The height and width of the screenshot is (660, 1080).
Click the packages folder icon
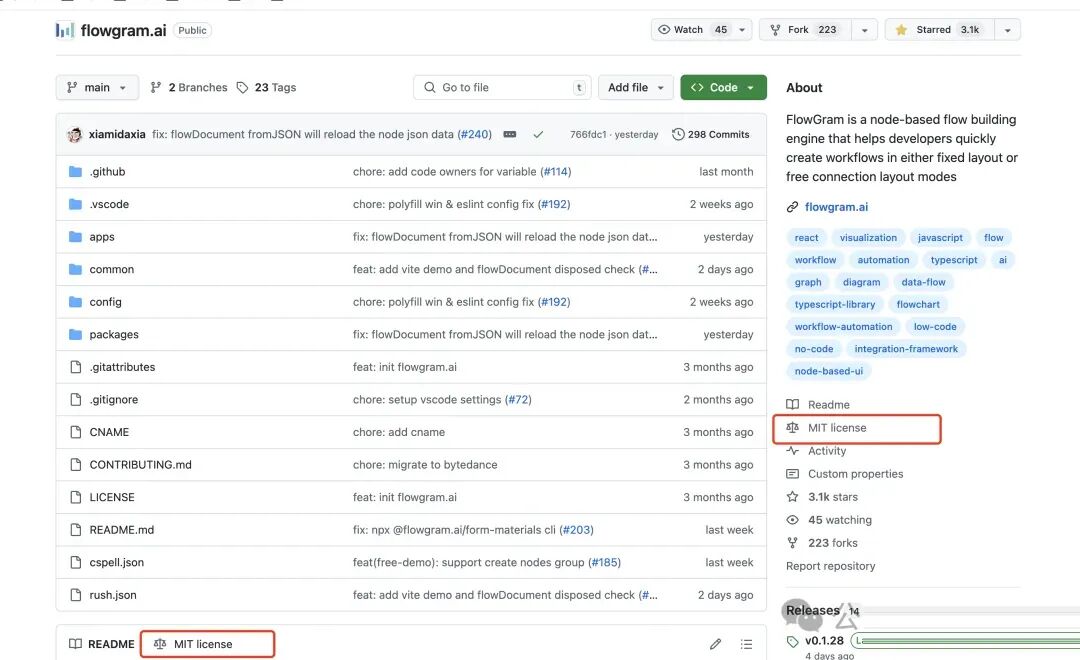pyautogui.click(x=76, y=334)
